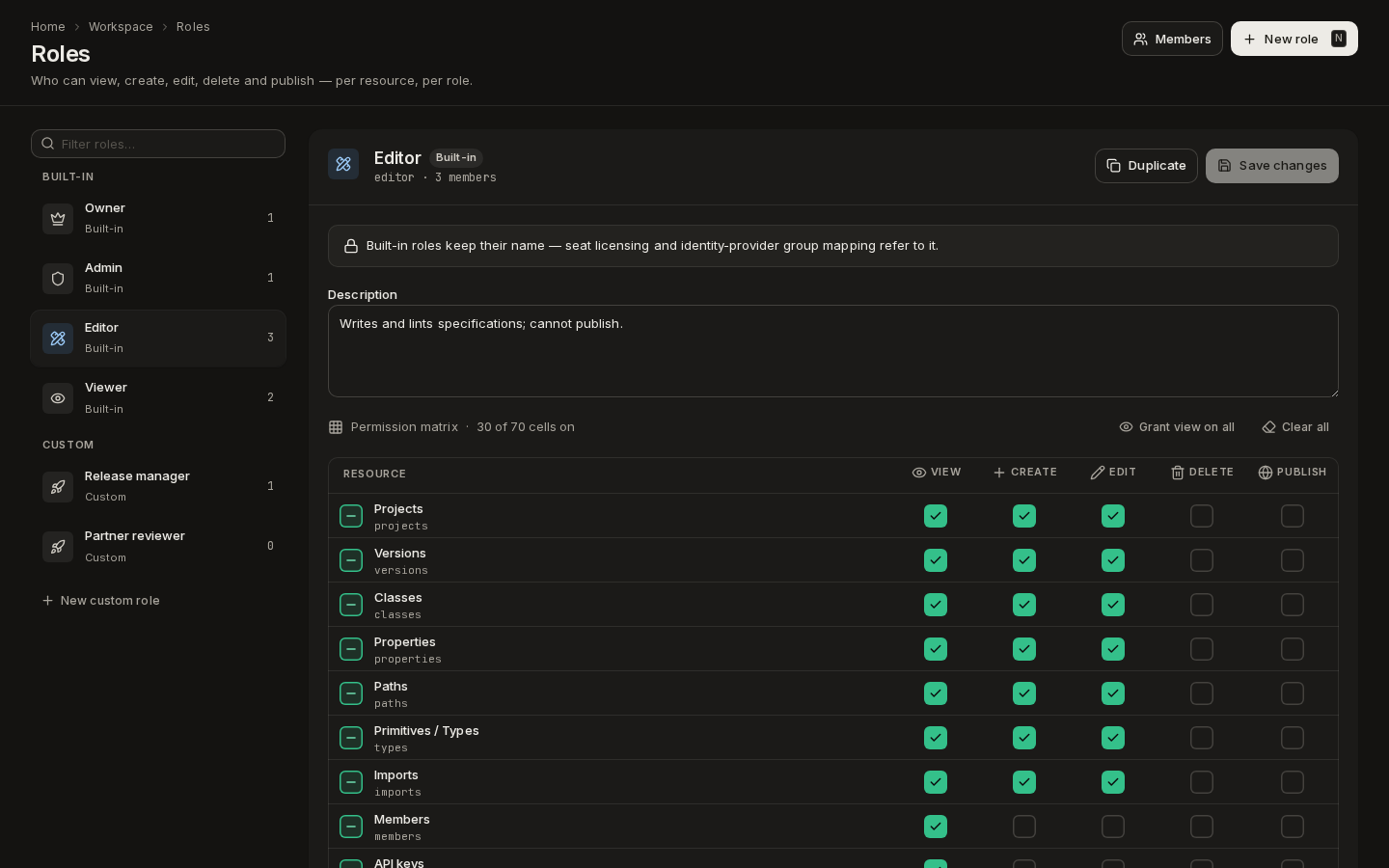Click New custom role in sidebar
This screenshot has width=1389, height=868.
click(x=101, y=601)
